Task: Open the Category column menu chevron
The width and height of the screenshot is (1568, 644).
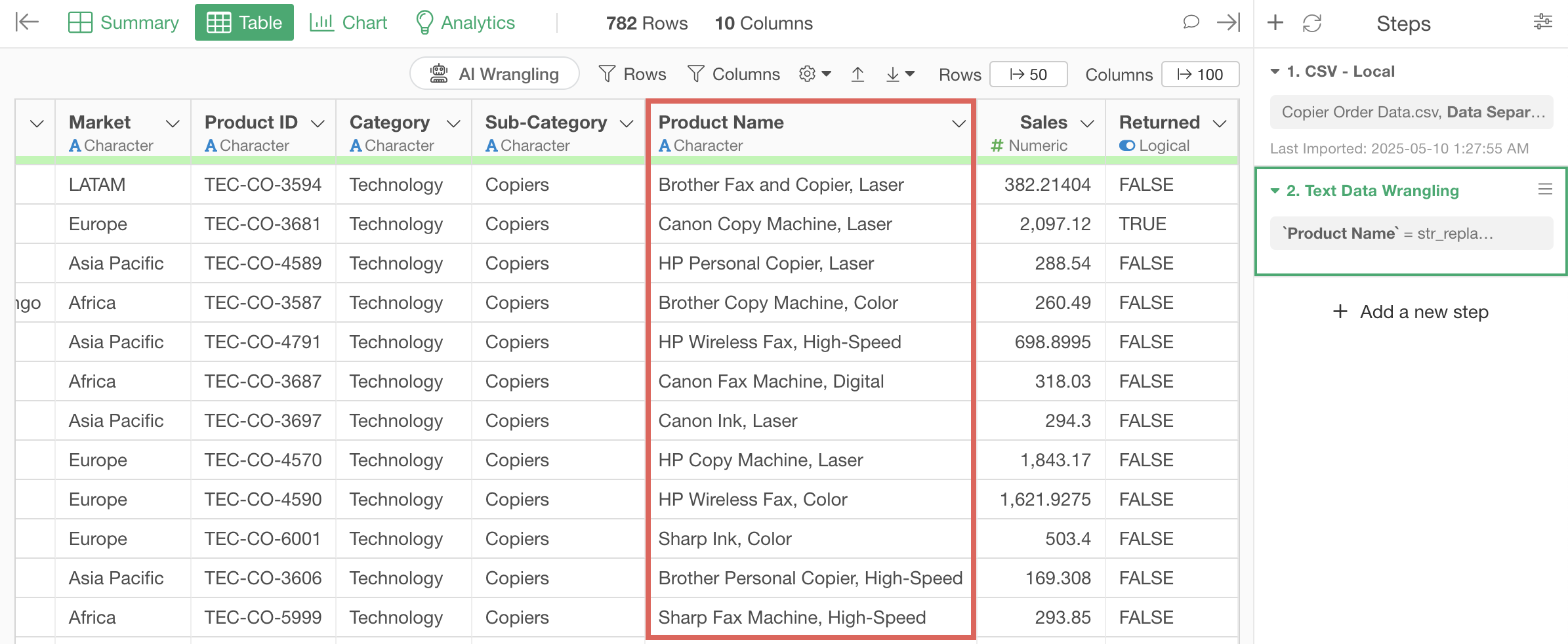Action: coord(453,123)
